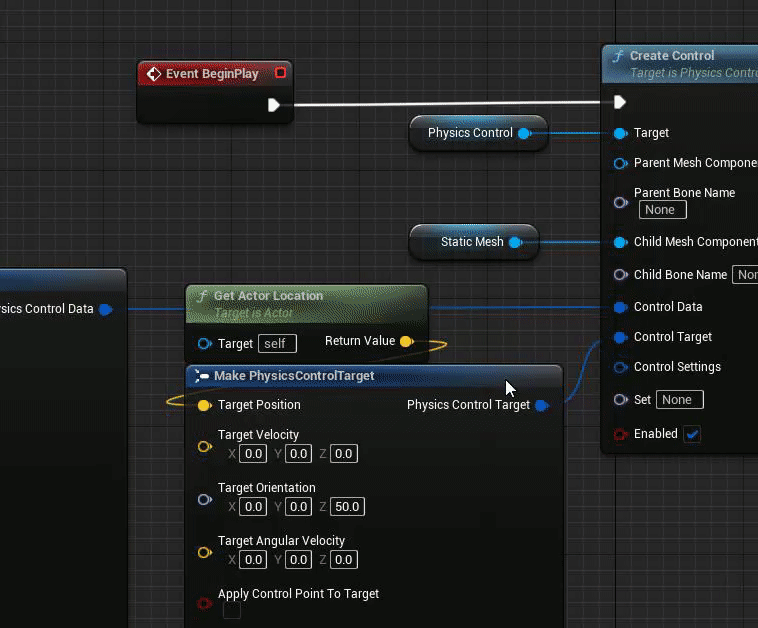This screenshot has height=628, width=758.
Task: Click the Physics Control Target output pin
Action: pyautogui.click(x=542, y=405)
